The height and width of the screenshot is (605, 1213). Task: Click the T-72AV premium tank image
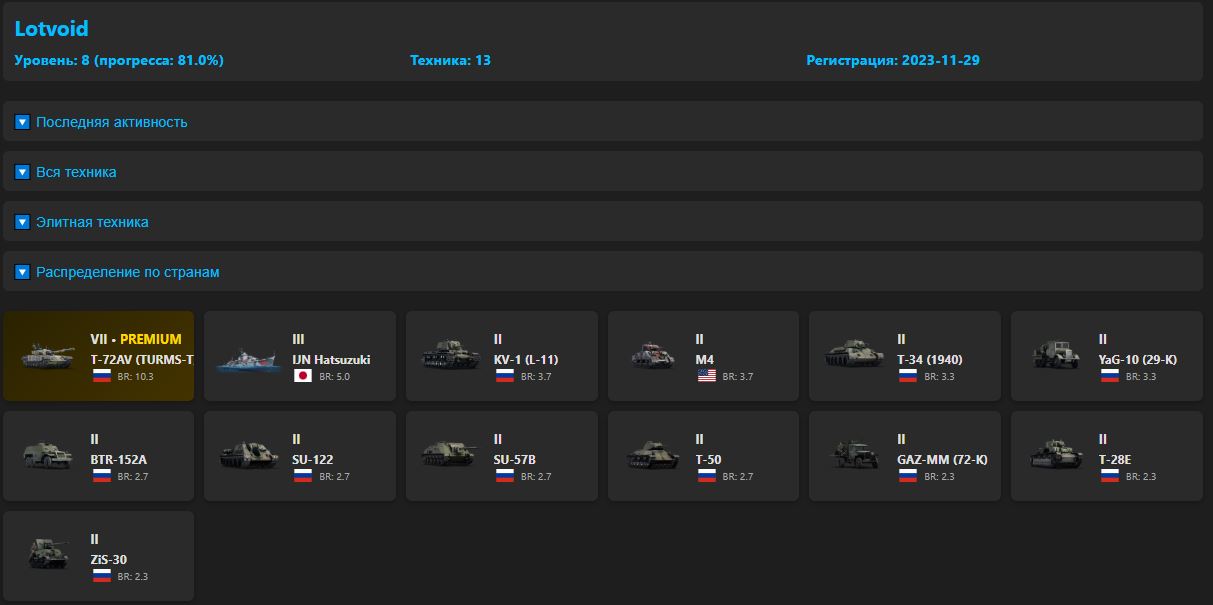47,356
